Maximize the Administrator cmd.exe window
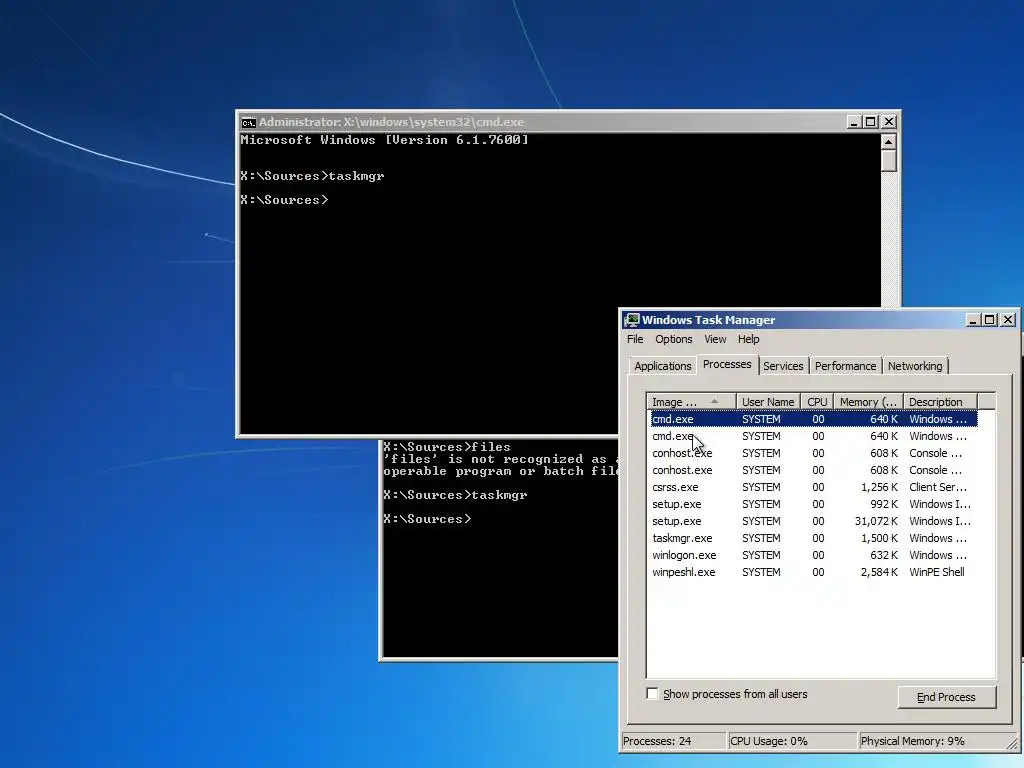The width and height of the screenshot is (1024, 768). coord(871,122)
